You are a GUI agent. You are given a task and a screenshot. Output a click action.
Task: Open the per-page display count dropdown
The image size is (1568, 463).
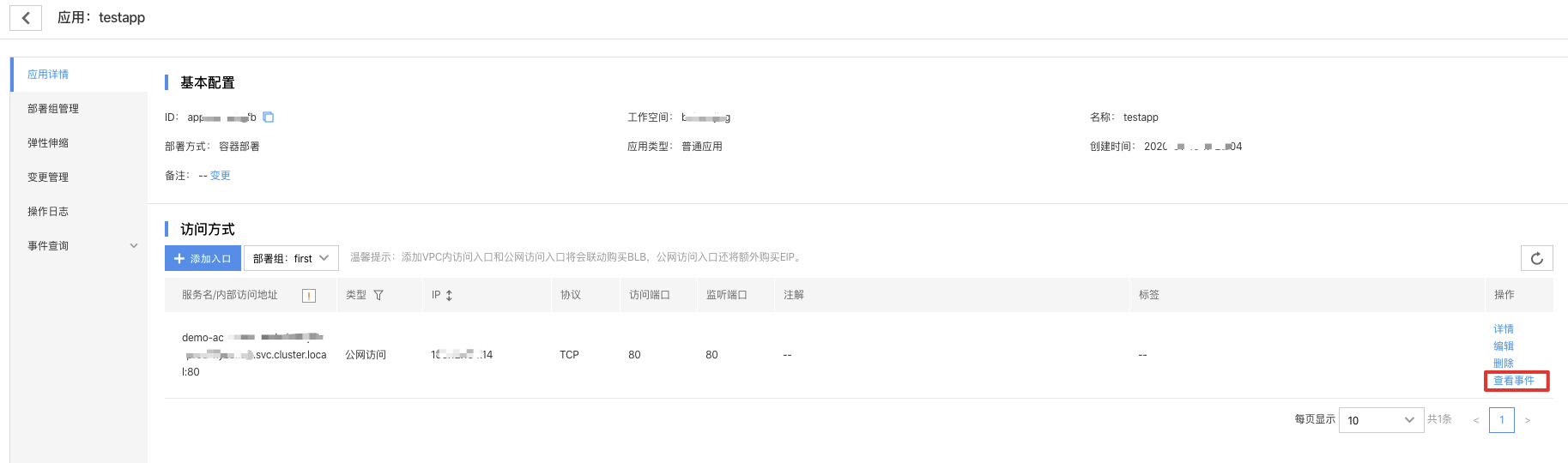click(x=1380, y=420)
